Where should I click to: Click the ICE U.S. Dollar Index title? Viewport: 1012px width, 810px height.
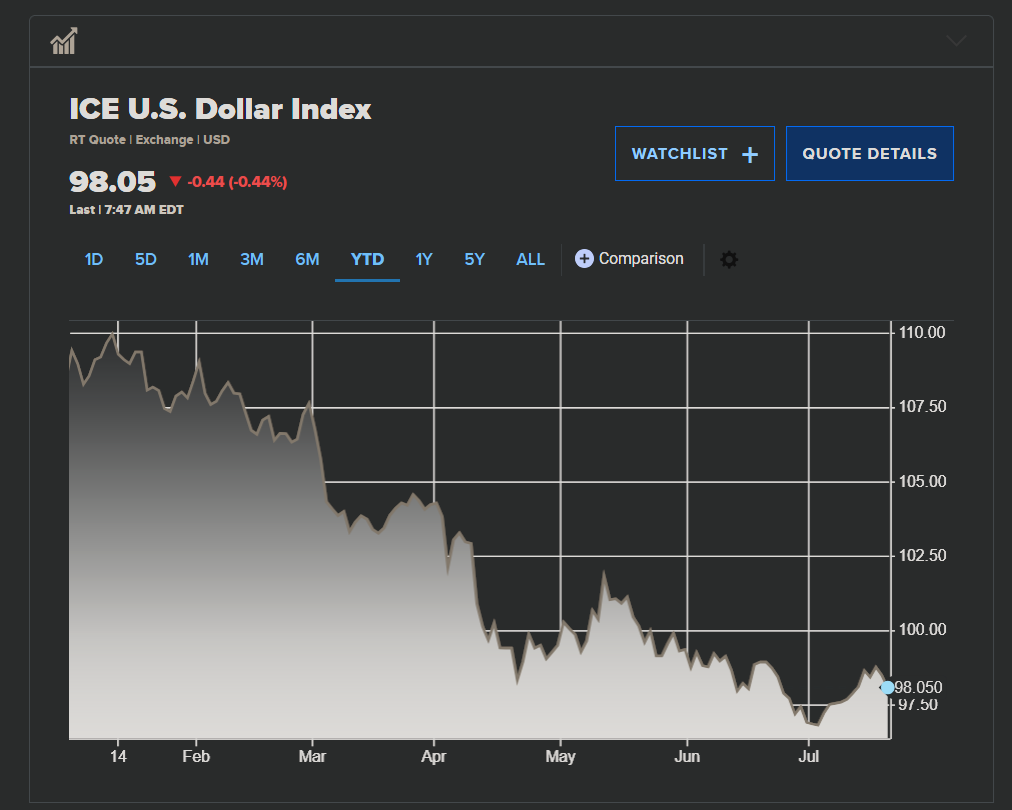[220, 109]
